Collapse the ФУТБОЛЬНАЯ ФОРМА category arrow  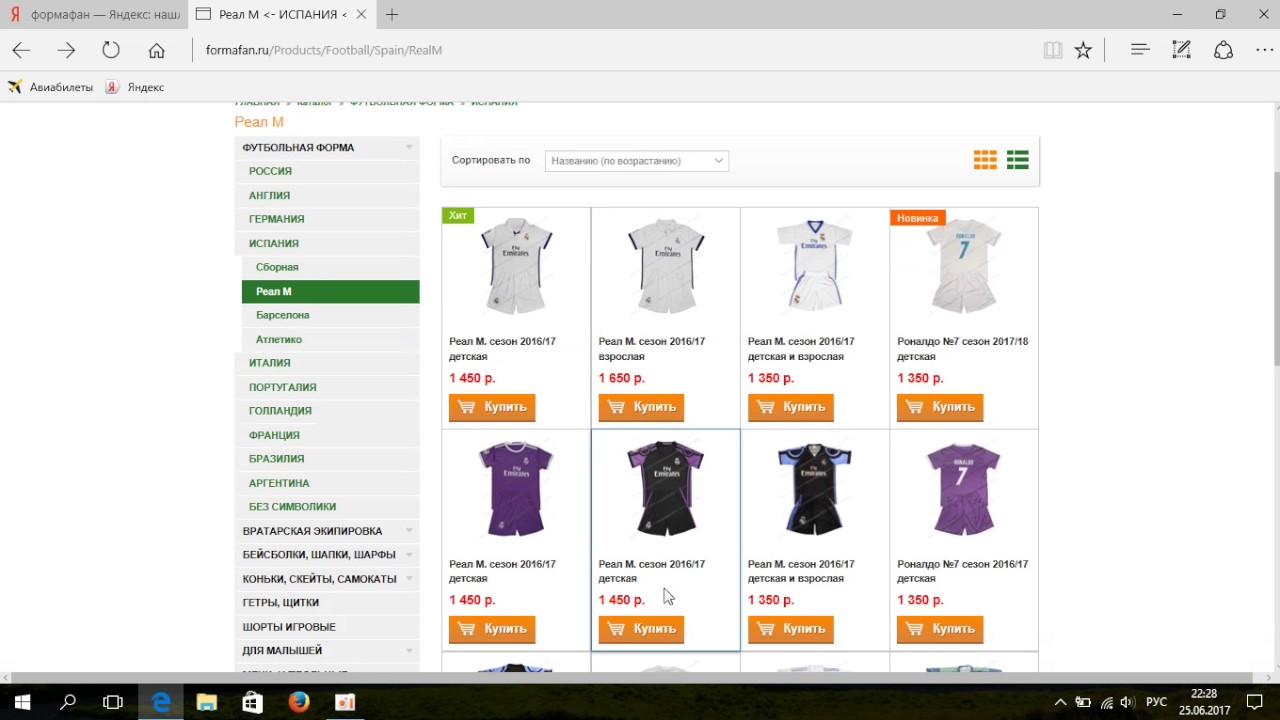click(x=409, y=148)
